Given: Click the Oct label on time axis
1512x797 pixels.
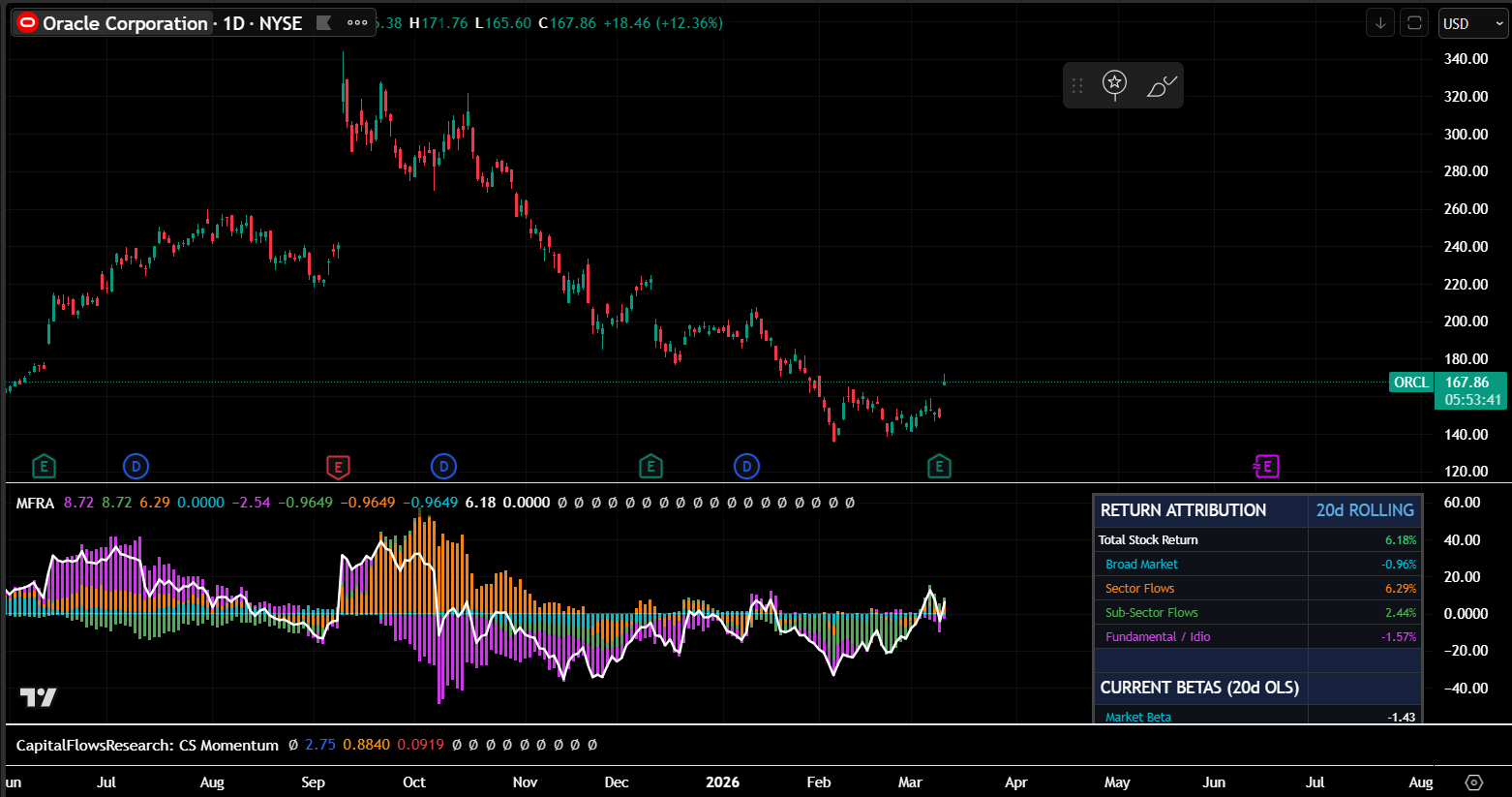Looking at the screenshot, I should [x=414, y=782].
